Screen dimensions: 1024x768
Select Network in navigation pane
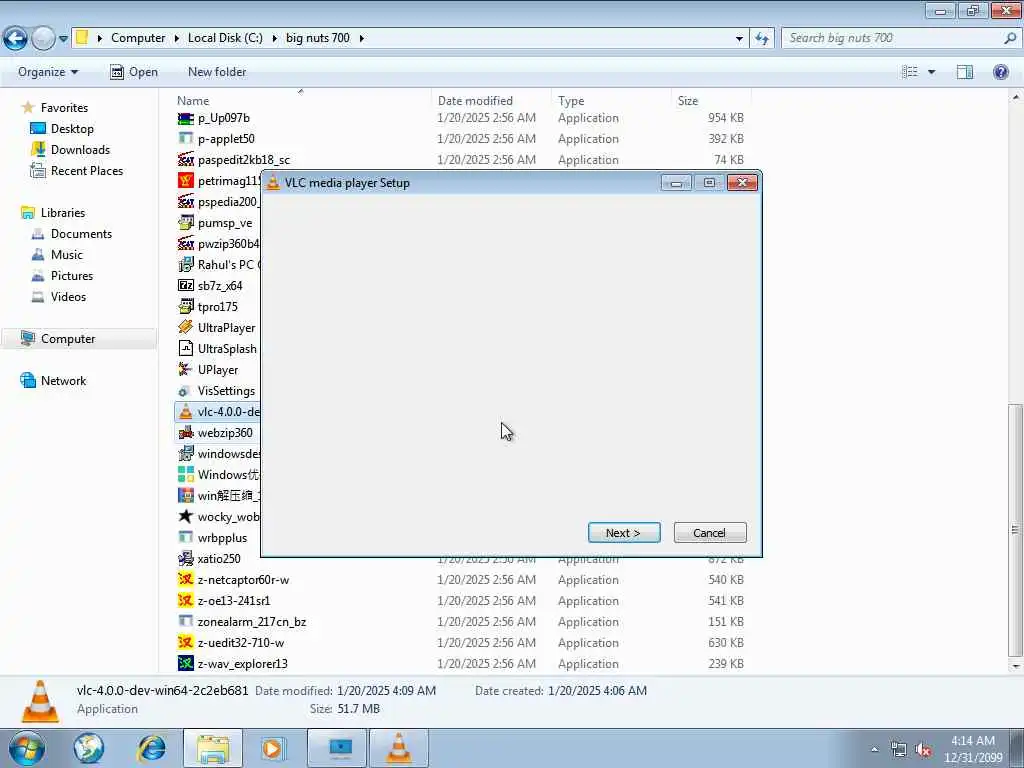pos(63,381)
